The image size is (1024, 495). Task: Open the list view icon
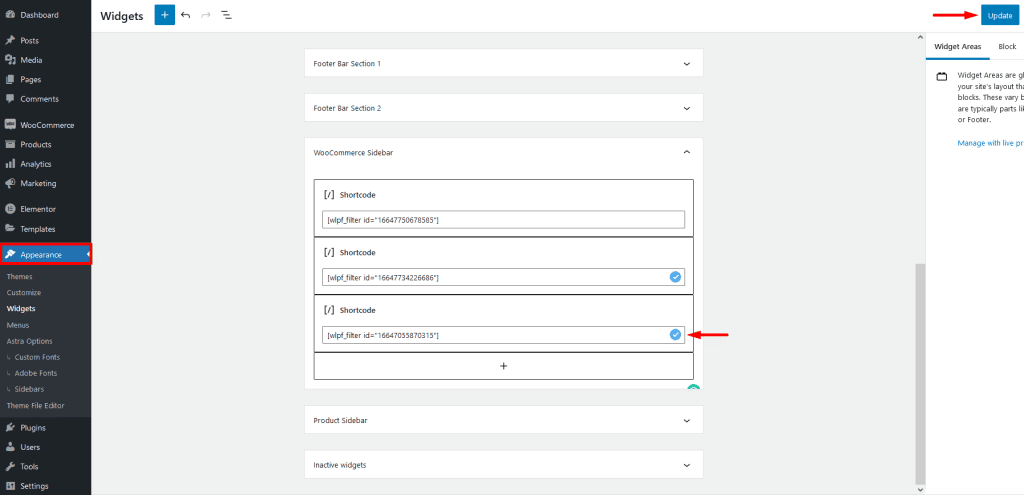pyautogui.click(x=226, y=15)
